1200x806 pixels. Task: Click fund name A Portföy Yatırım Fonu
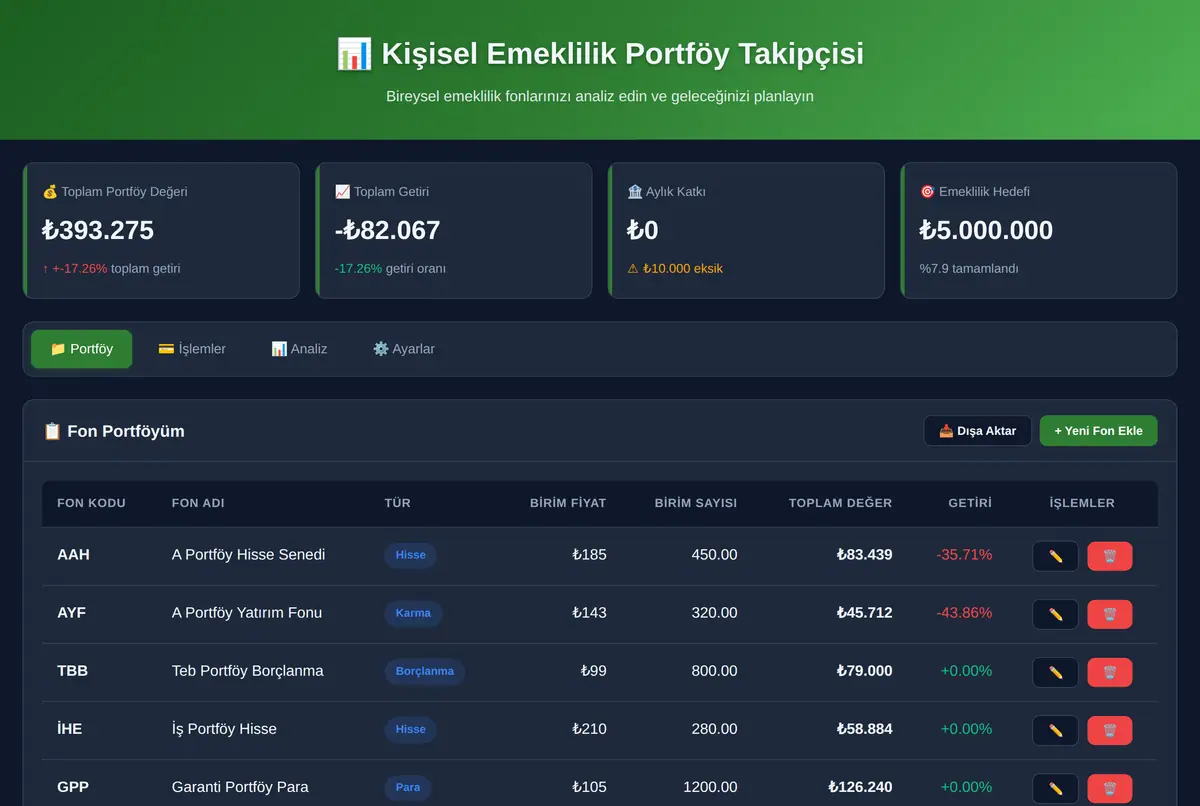pyautogui.click(x=247, y=613)
